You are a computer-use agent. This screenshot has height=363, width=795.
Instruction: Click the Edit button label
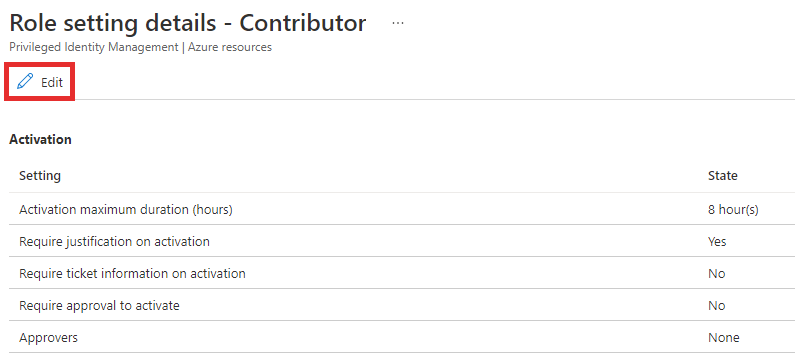pyautogui.click(x=52, y=82)
